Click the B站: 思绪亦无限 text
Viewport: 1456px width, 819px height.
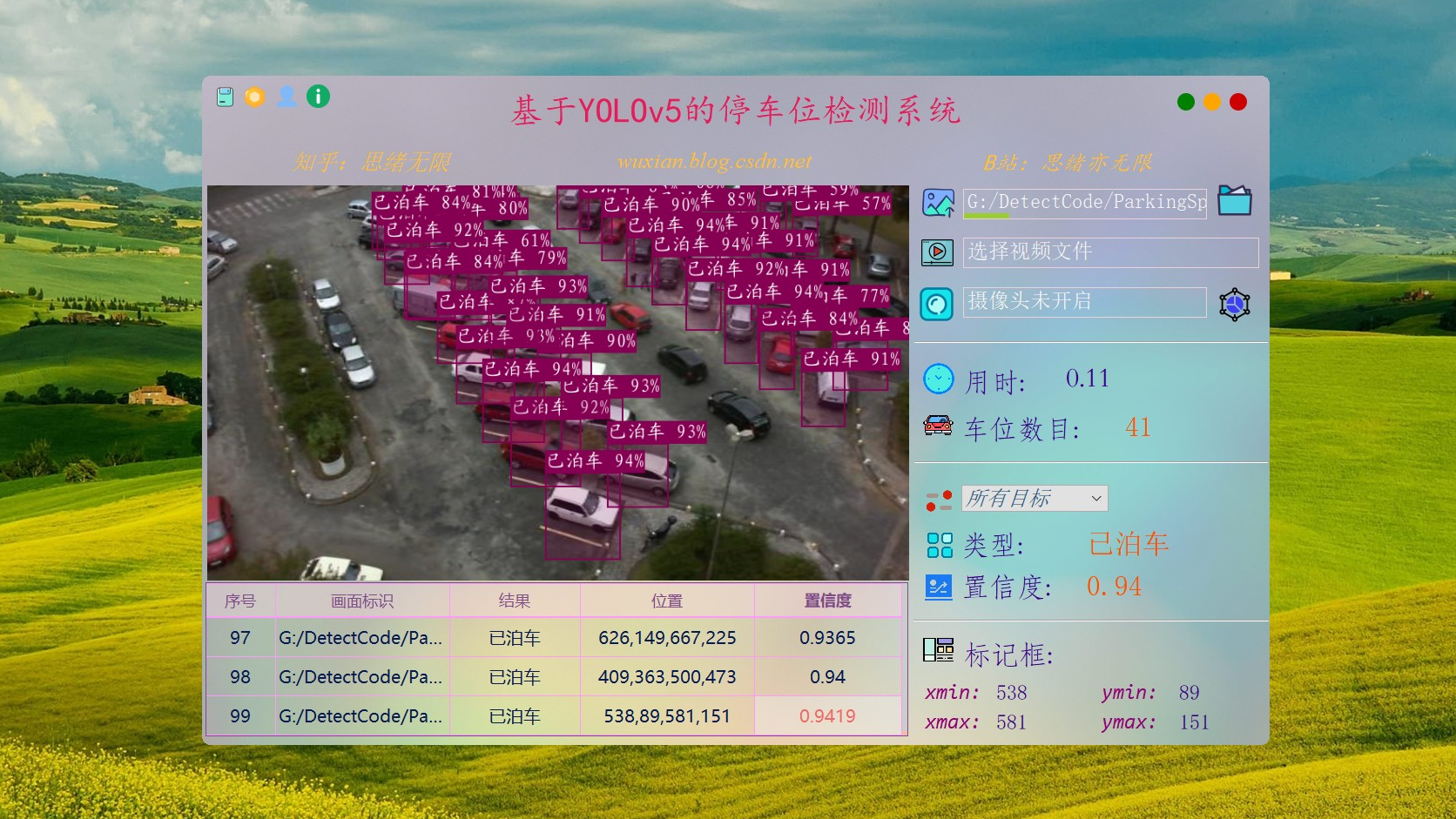(1068, 163)
